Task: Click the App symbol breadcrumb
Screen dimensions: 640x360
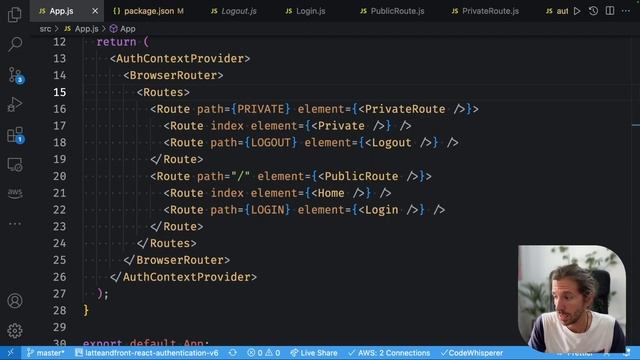Action: click(x=122, y=29)
